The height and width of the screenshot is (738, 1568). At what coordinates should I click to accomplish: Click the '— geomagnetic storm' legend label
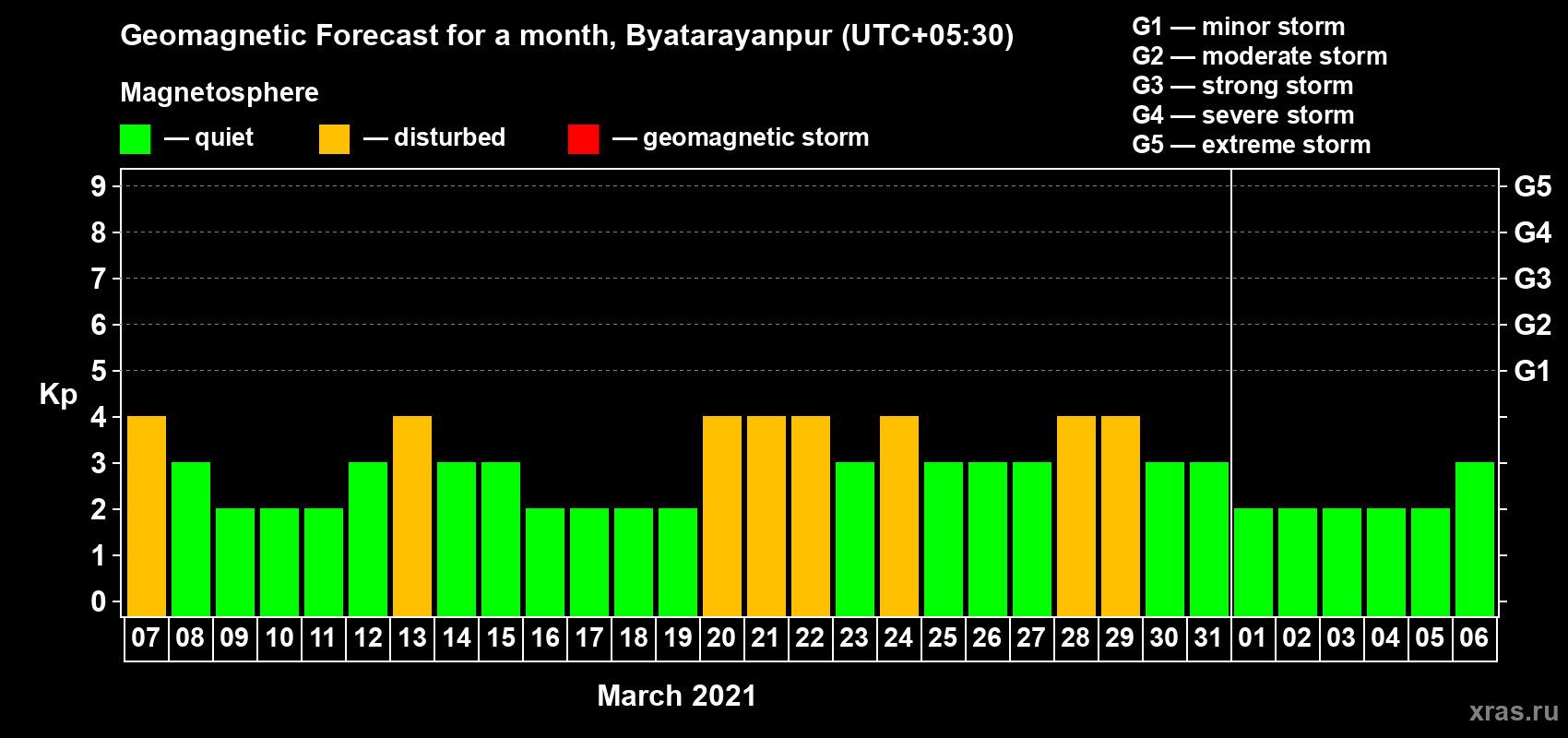pyautogui.click(x=742, y=138)
